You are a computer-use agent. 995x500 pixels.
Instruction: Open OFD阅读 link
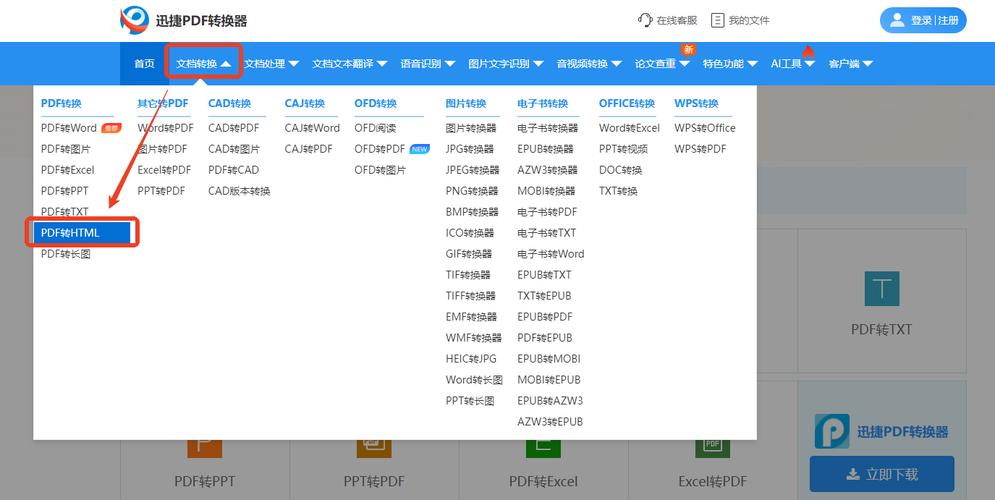click(x=375, y=128)
